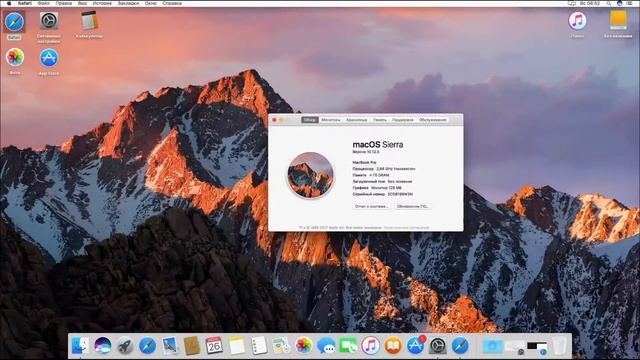The height and width of the screenshot is (360, 640).
Task: Open the Файл menu
Action: (x=44, y=3)
